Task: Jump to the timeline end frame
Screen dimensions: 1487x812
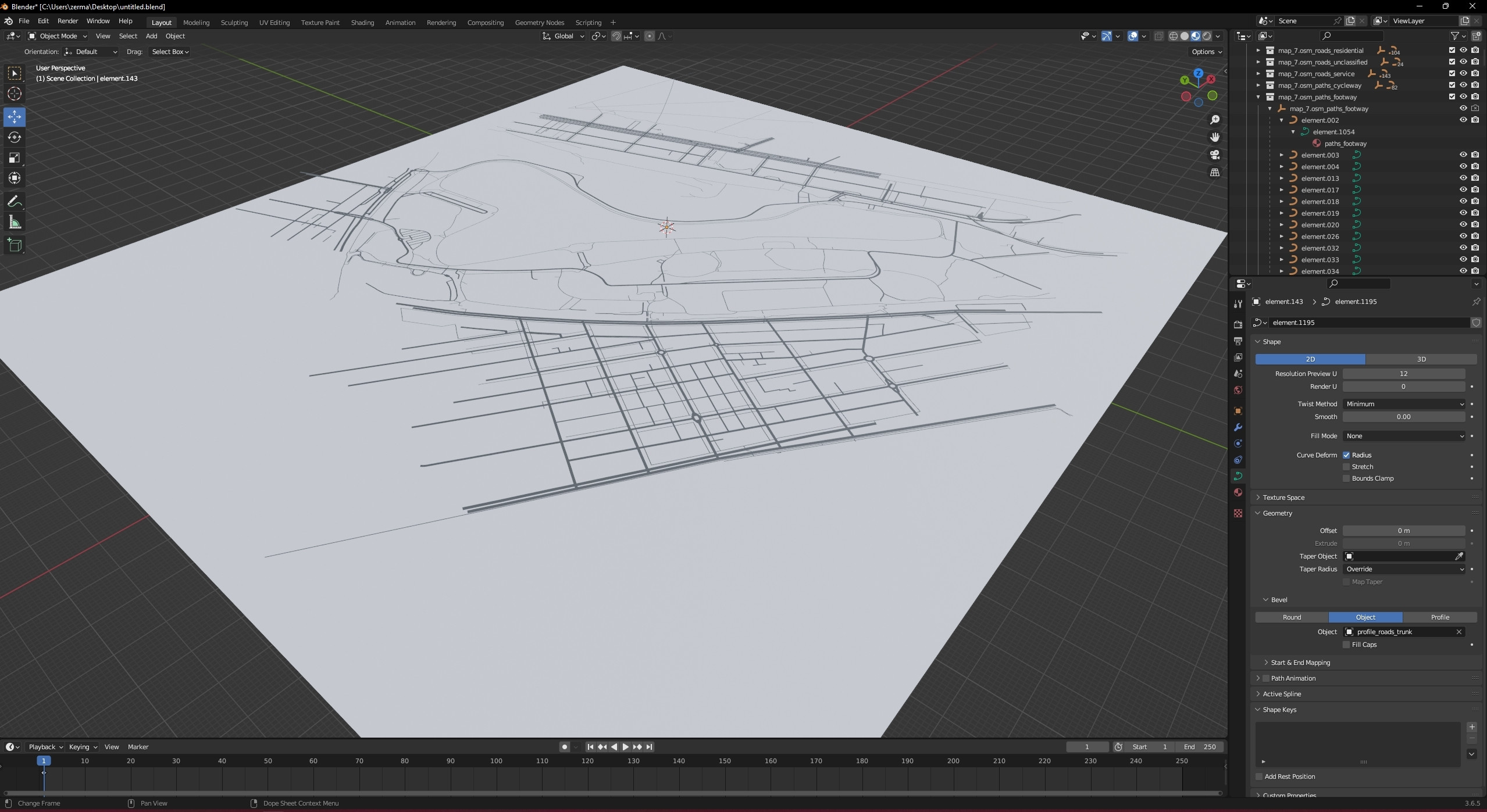Action: click(x=650, y=747)
